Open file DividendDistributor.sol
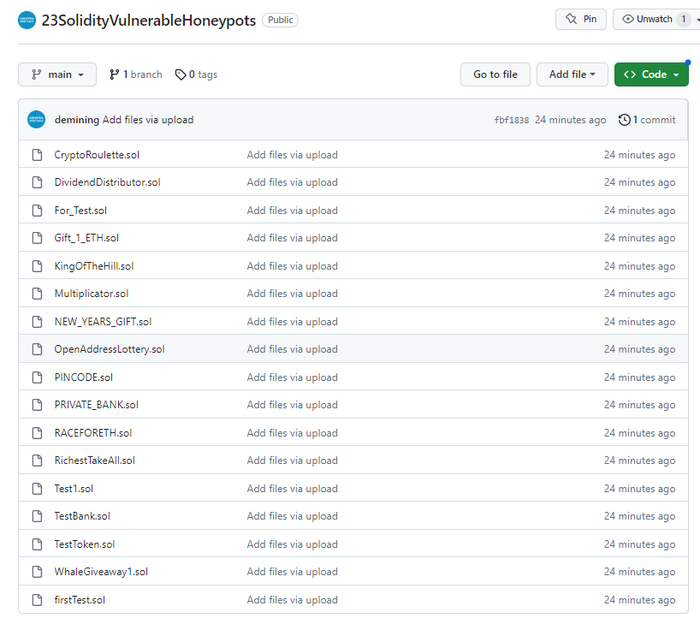The image size is (700, 624). click(x=107, y=183)
